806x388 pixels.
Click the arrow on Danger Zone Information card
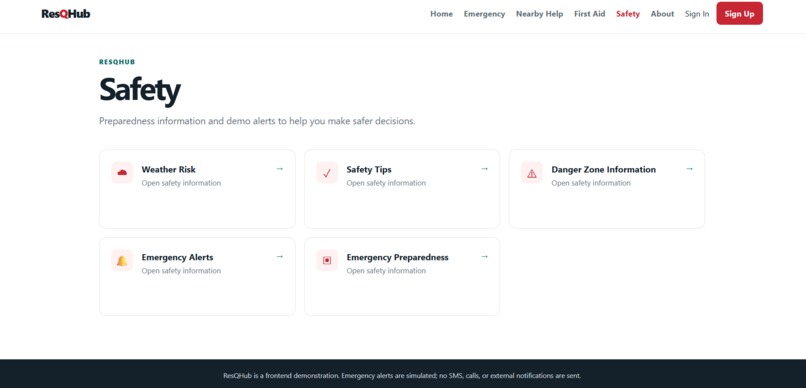(x=689, y=169)
